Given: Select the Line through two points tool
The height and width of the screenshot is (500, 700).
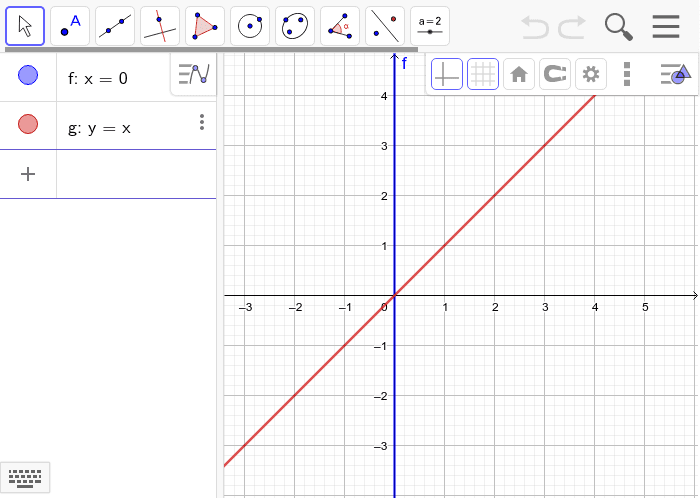Looking at the screenshot, I should coord(115,26).
